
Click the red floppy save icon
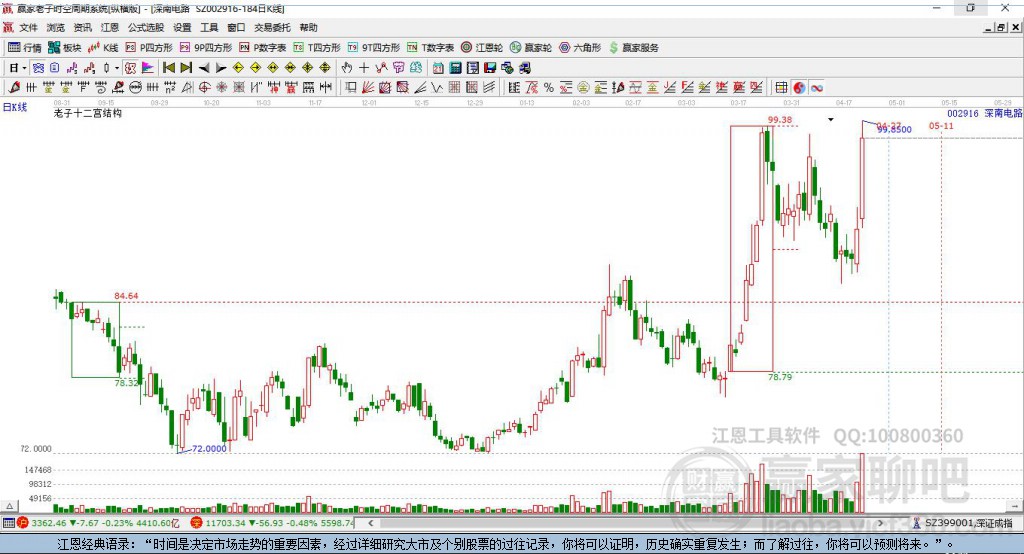pos(490,68)
